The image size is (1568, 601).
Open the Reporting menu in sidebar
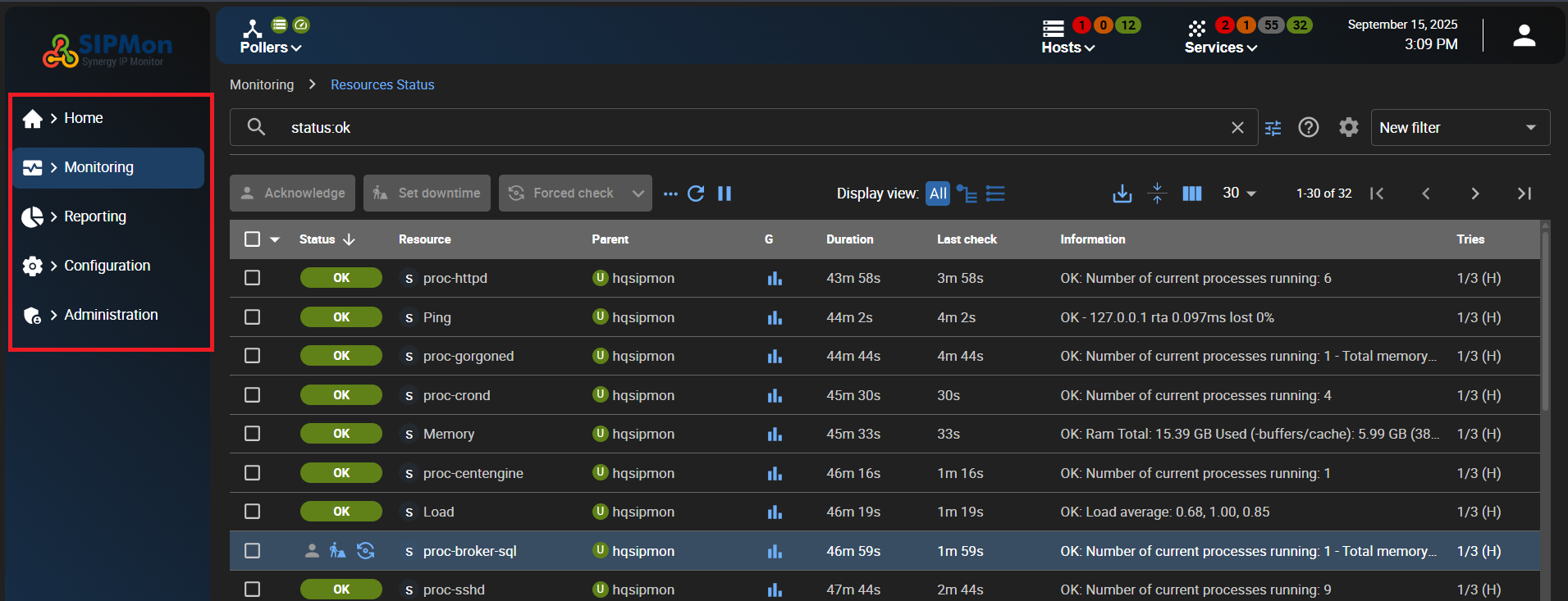click(x=95, y=216)
